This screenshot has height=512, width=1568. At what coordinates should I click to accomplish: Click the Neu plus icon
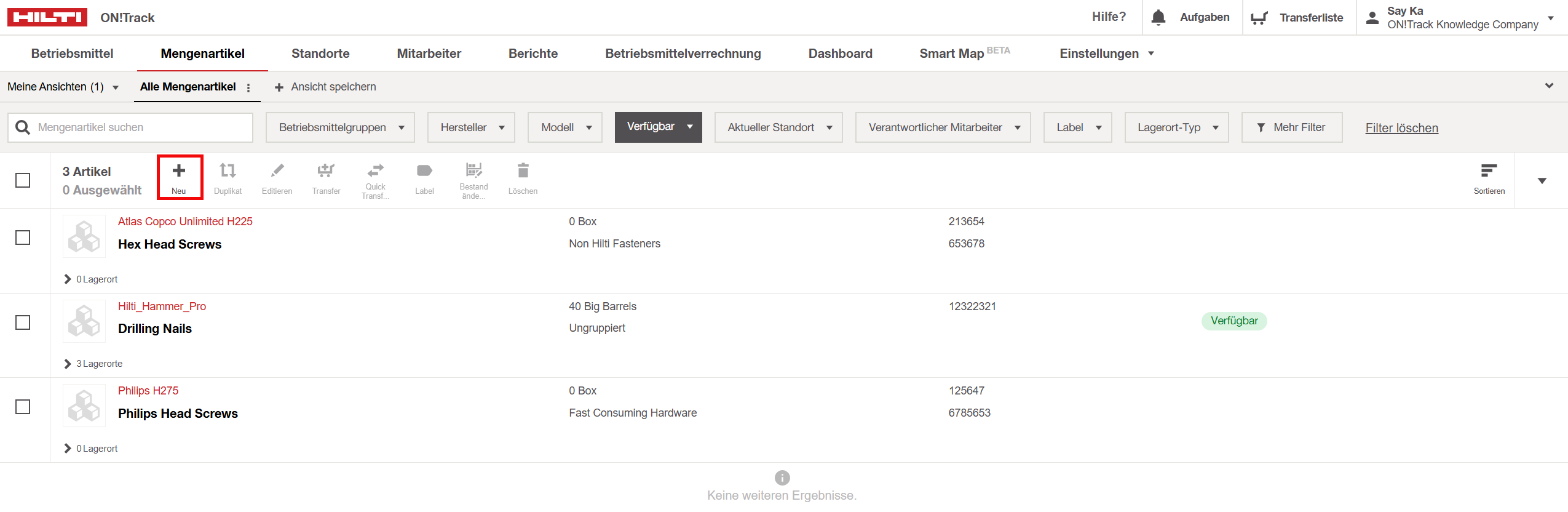tap(179, 171)
